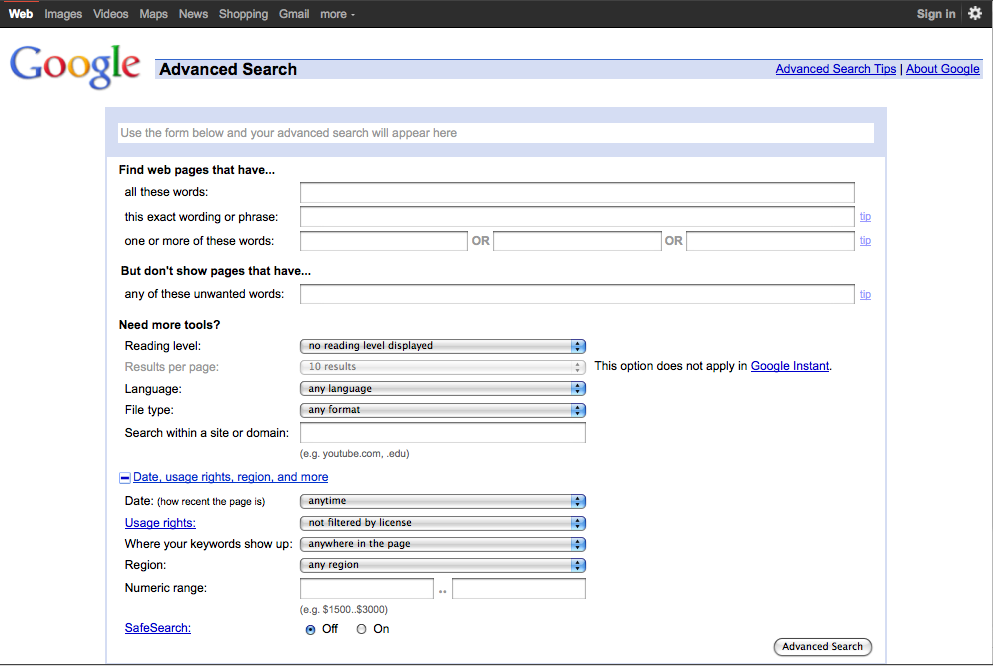Focus the site or domain input field
Image resolution: width=993 pixels, height=666 pixels.
[x=443, y=432]
